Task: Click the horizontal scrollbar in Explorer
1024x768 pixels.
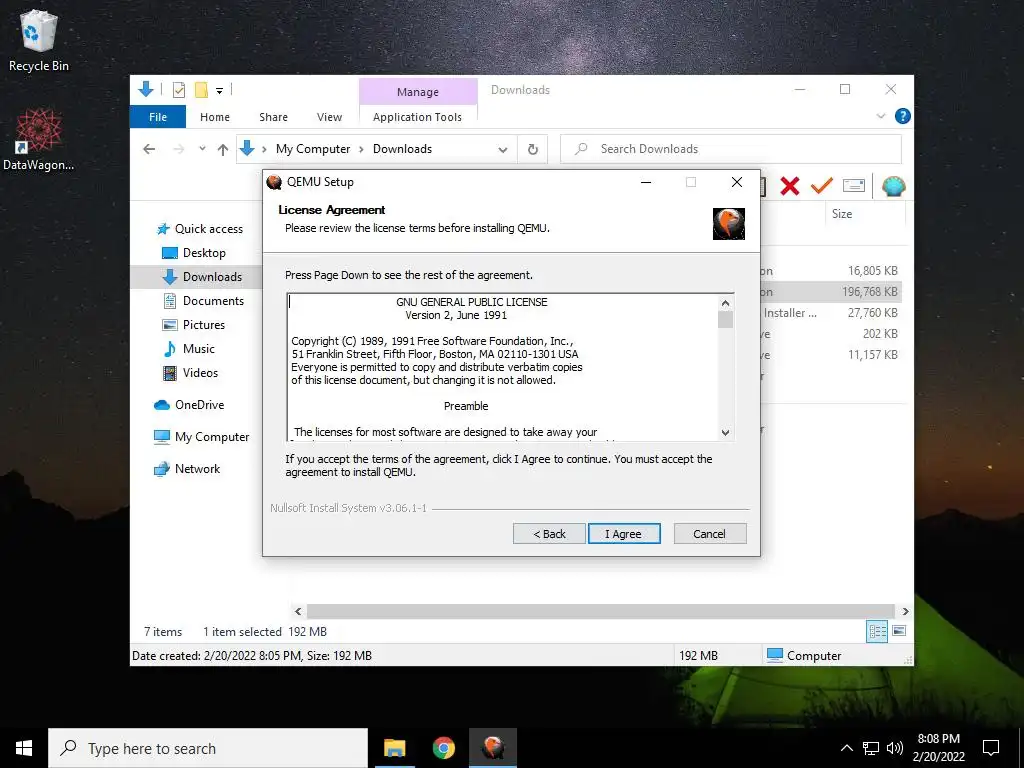Action: click(x=601, y=611)
